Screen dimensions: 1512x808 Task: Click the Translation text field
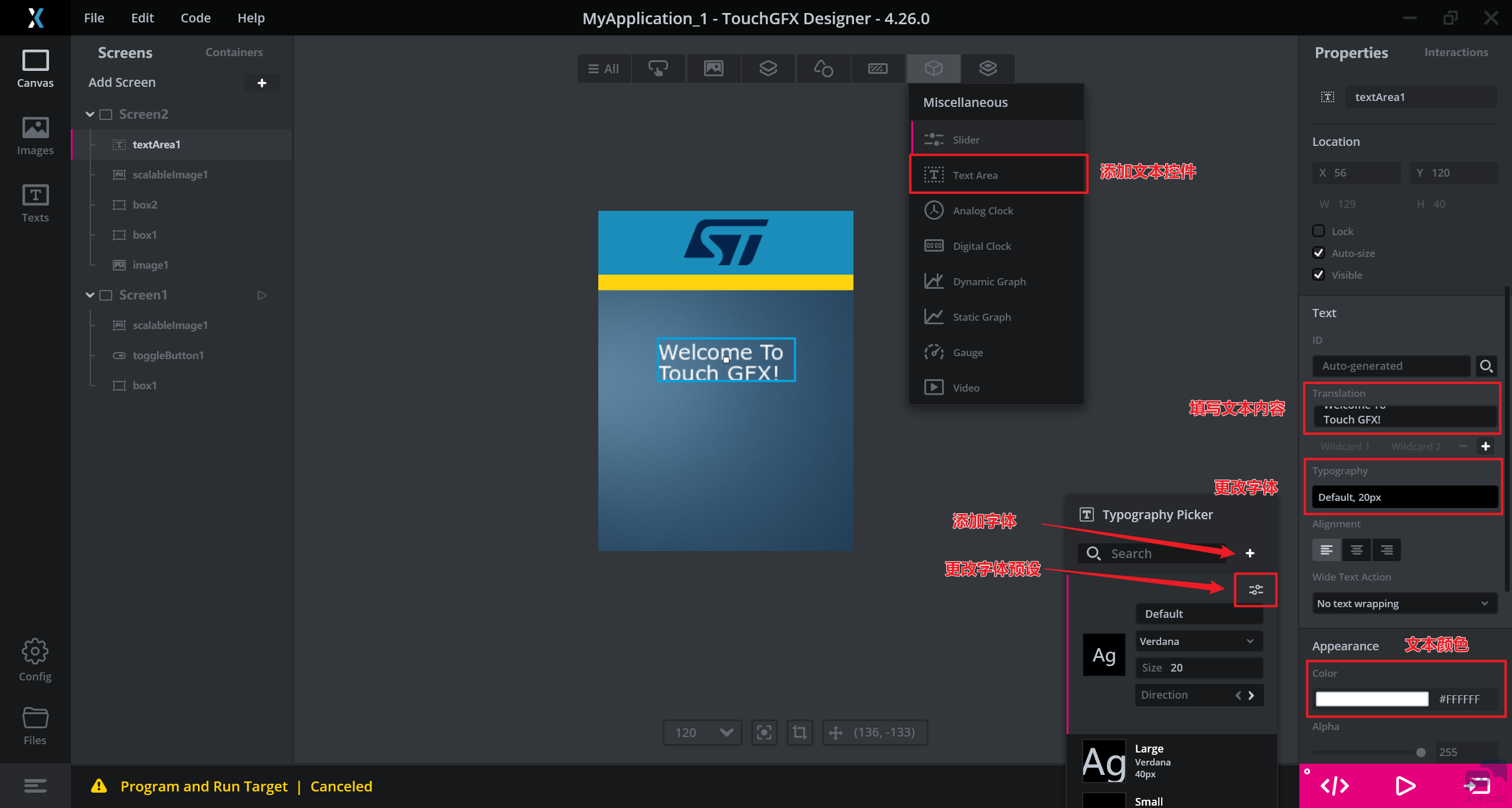coord(1405,416)
